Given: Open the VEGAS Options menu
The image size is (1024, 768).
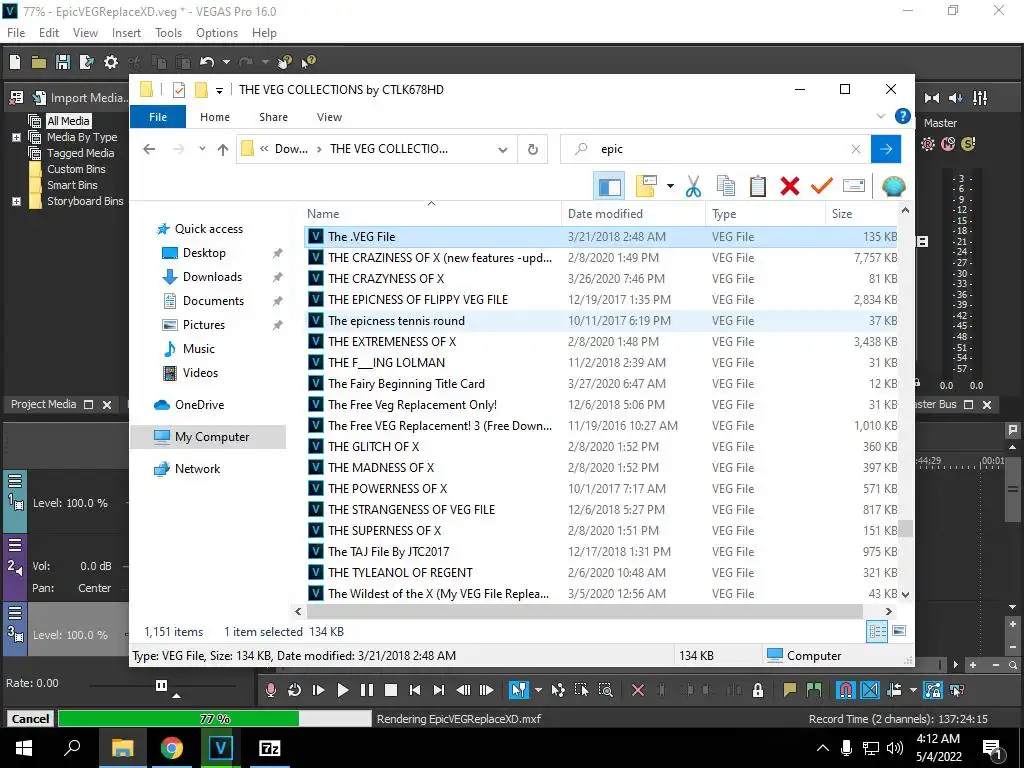Looking at the screenshot, I should pos(217,33).
